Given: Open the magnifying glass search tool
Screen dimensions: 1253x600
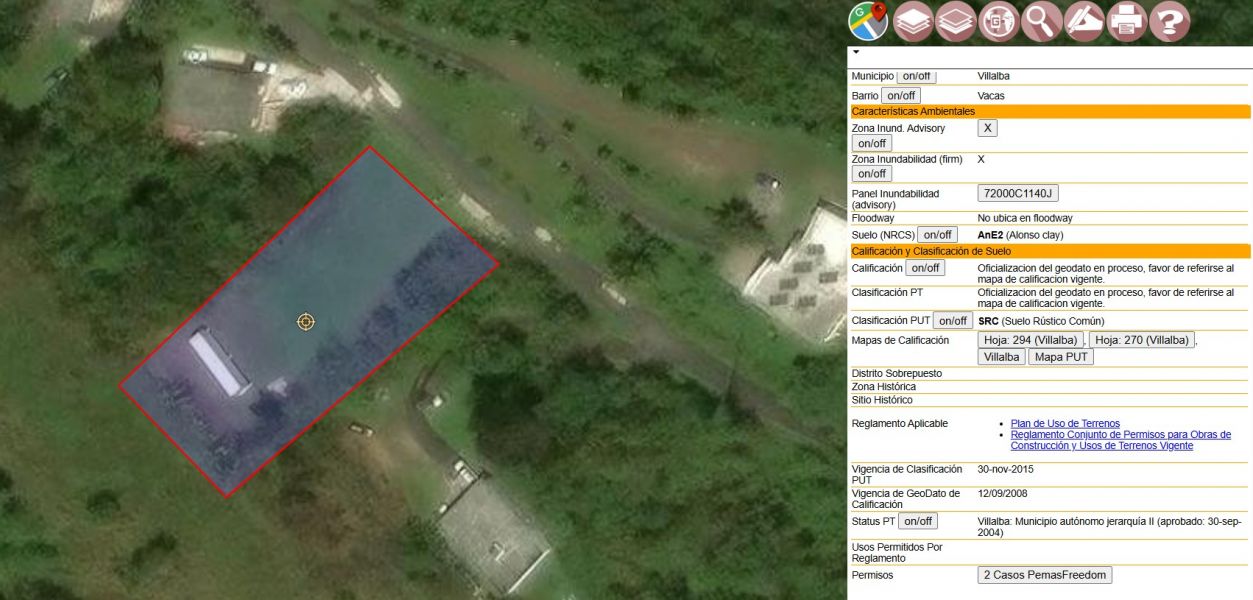Looking at the screenshot, I should point(1041,21).
